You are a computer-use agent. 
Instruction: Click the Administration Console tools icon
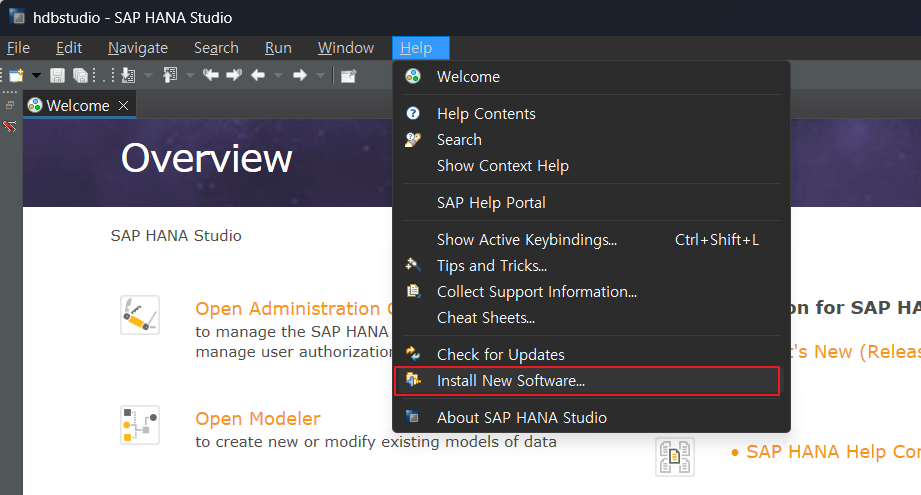click(x=140, y=315)
